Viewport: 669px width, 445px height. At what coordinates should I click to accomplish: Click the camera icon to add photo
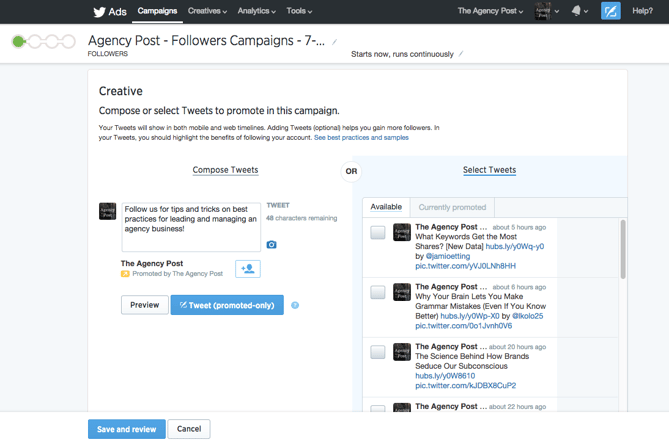271,244
